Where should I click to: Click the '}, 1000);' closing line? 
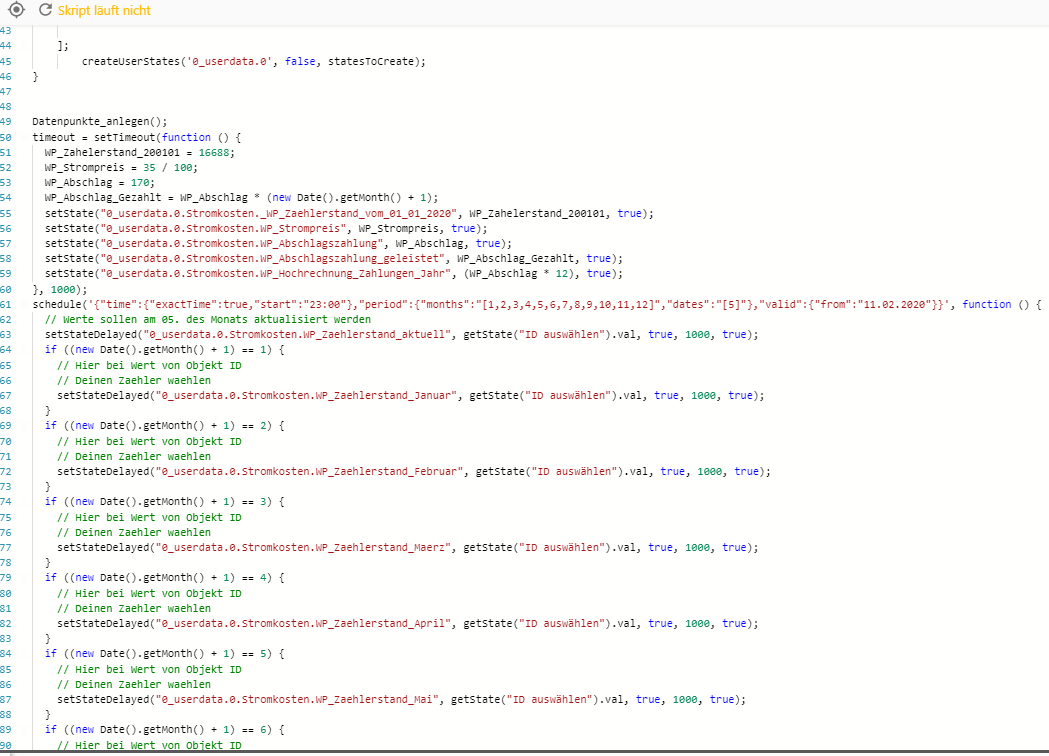60,290
